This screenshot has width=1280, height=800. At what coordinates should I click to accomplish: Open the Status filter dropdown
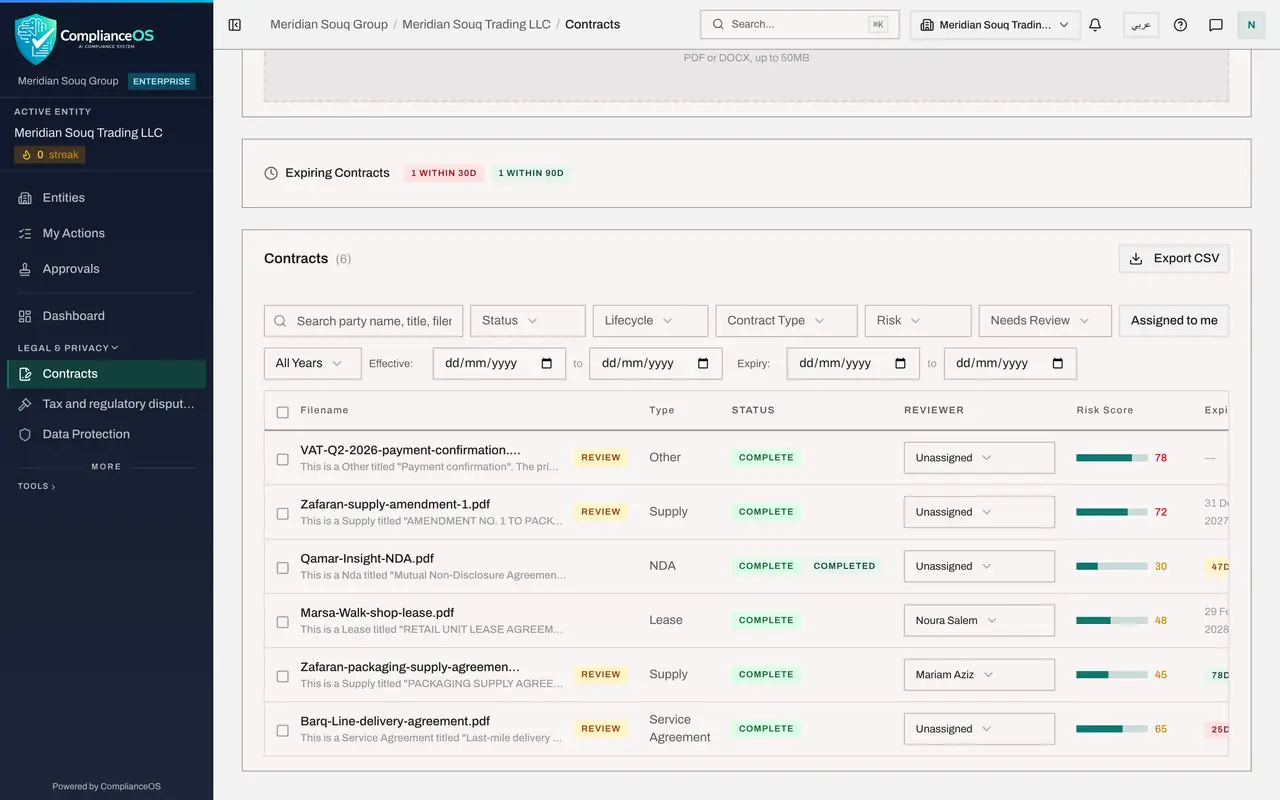(528, 321)
